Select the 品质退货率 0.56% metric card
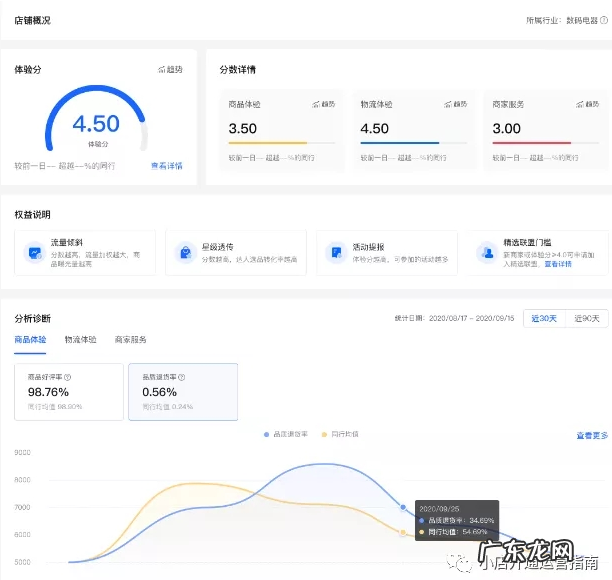 (x=183, y=392)
